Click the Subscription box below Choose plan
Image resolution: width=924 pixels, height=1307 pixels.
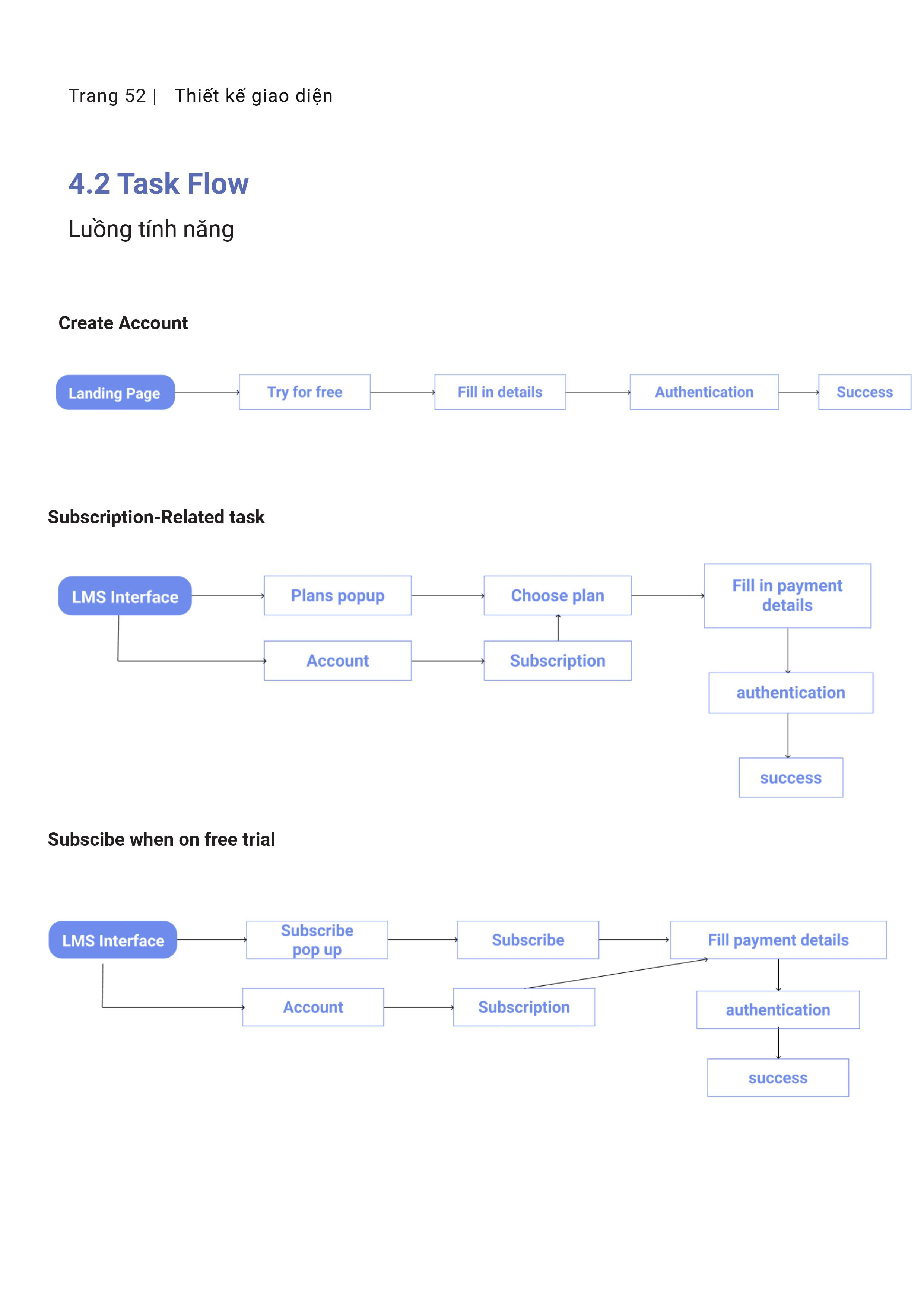click(x=558, y=661)
